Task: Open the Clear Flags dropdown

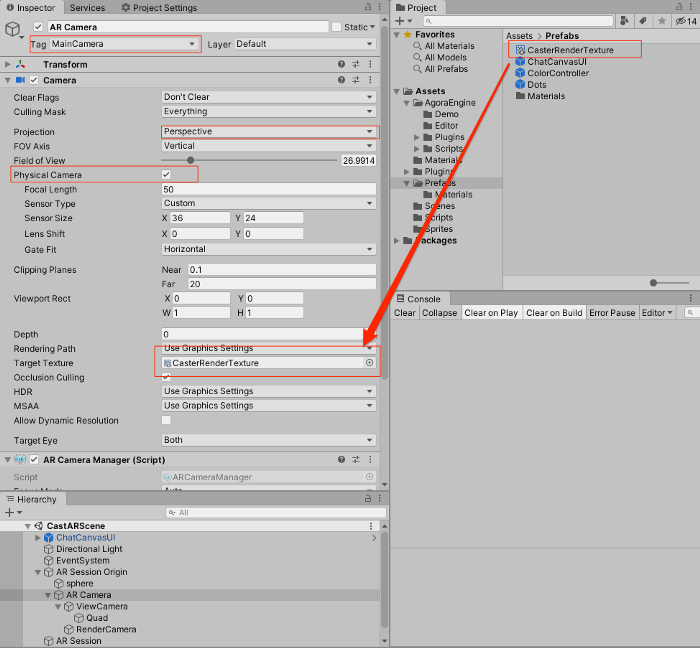Action: coord(268,97)
